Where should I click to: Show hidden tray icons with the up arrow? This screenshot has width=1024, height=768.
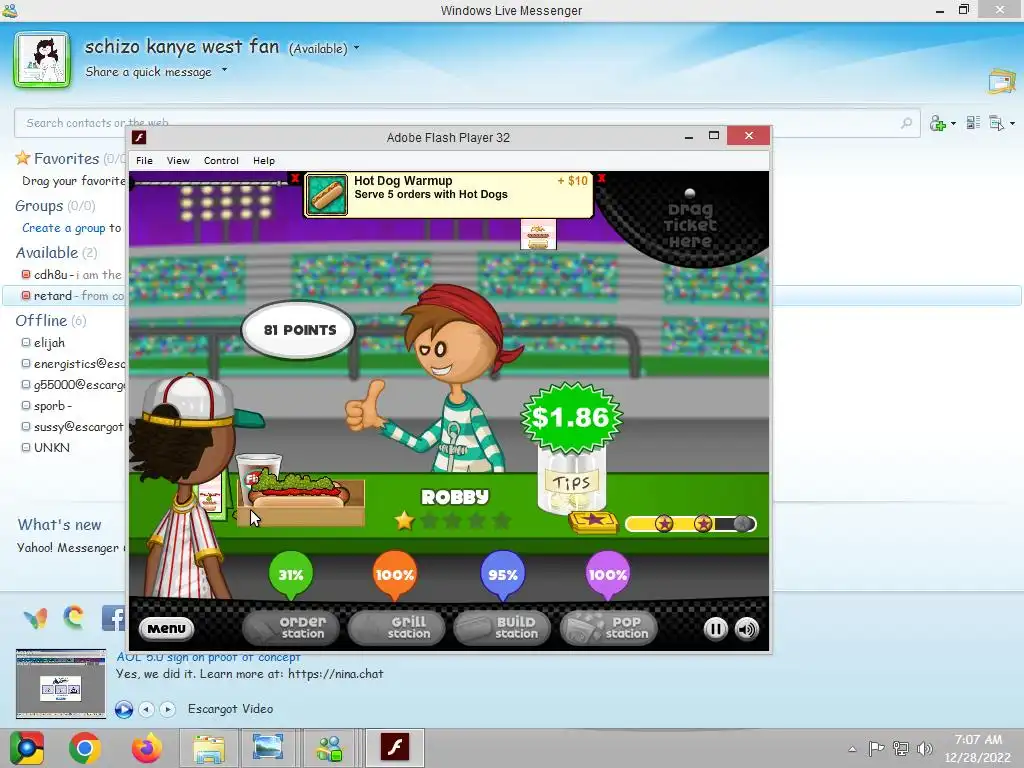[852, 749]
